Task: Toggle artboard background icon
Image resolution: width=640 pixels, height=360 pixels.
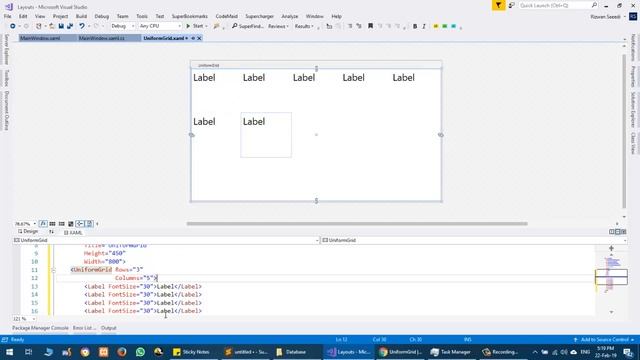Action: pyautogui.click(x=71, y=224)
